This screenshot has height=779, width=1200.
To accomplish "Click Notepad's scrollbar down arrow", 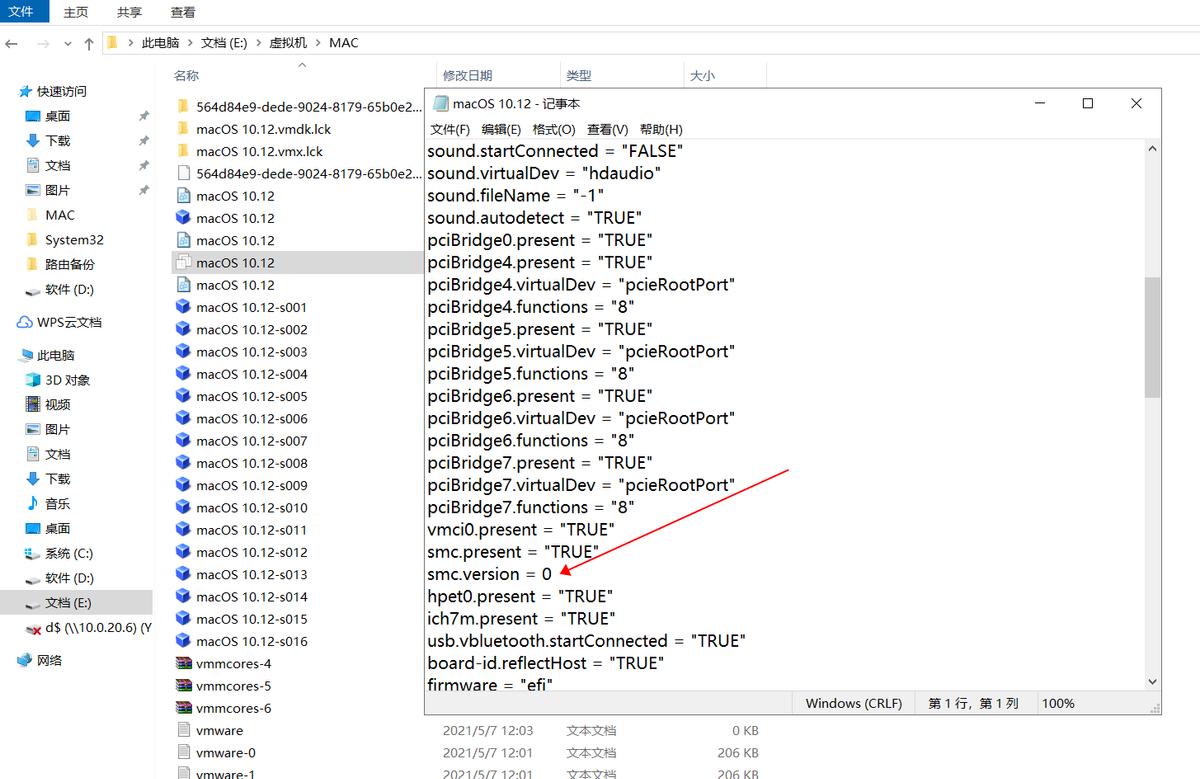I will pos(1150,681).
